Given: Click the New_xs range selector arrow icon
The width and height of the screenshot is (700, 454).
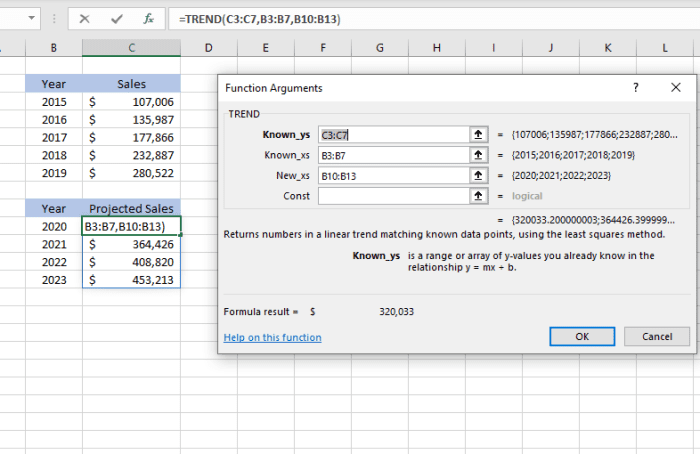Looking at the screenshot, I should point(478,175).
